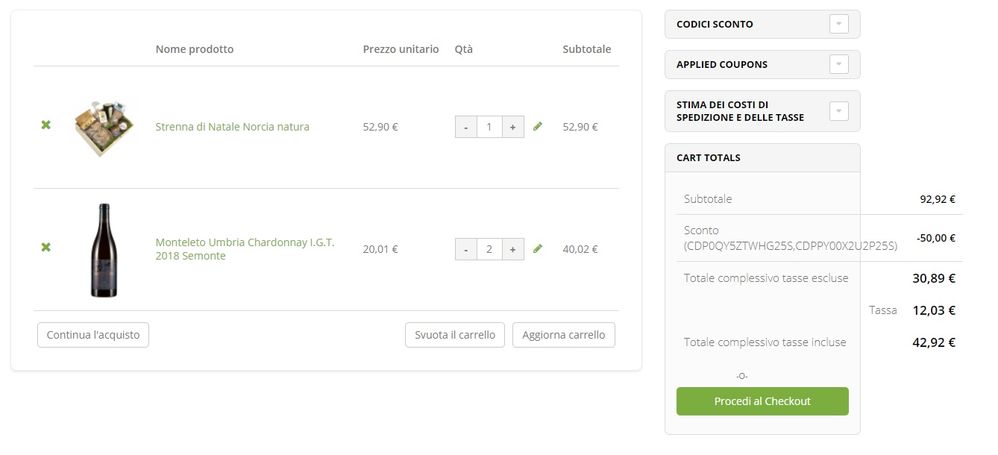This screenshot has width=998, height=455.
Task: Increase quantity of Monteleto Chardonnay
Action: coord(512,249)
